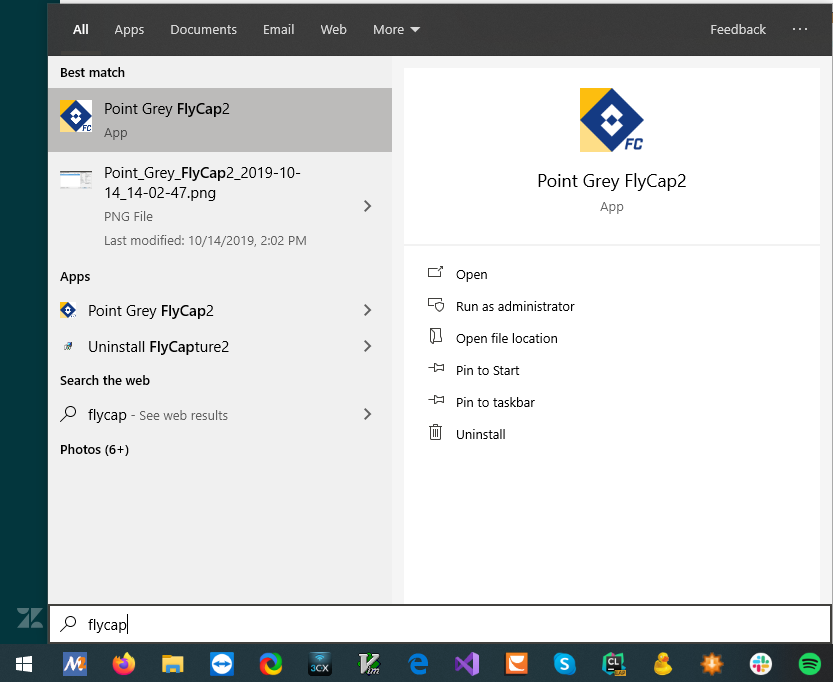Click in the flycap search box

click(440, 624)
